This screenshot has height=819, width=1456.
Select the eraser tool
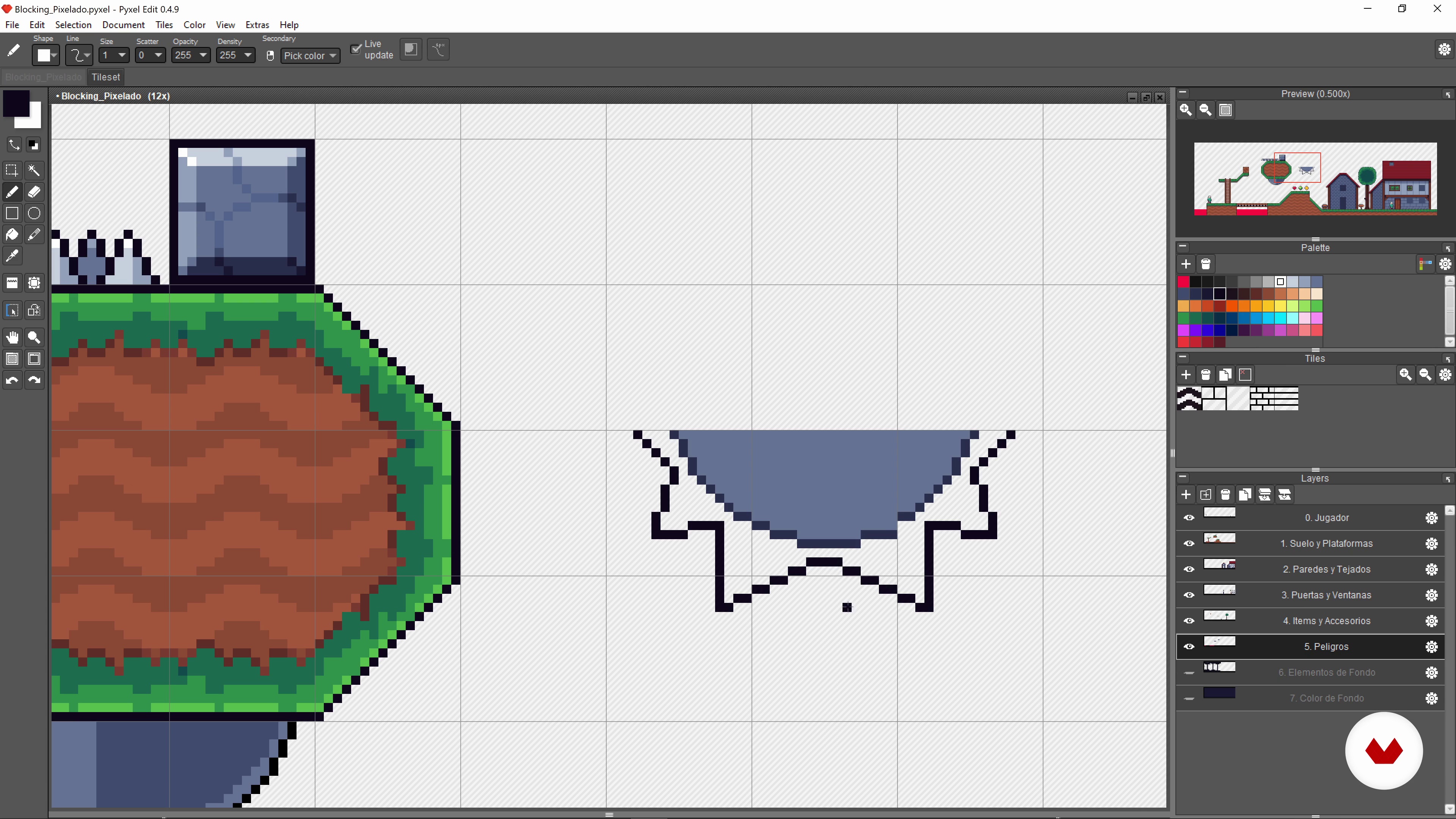click(34, 191)
